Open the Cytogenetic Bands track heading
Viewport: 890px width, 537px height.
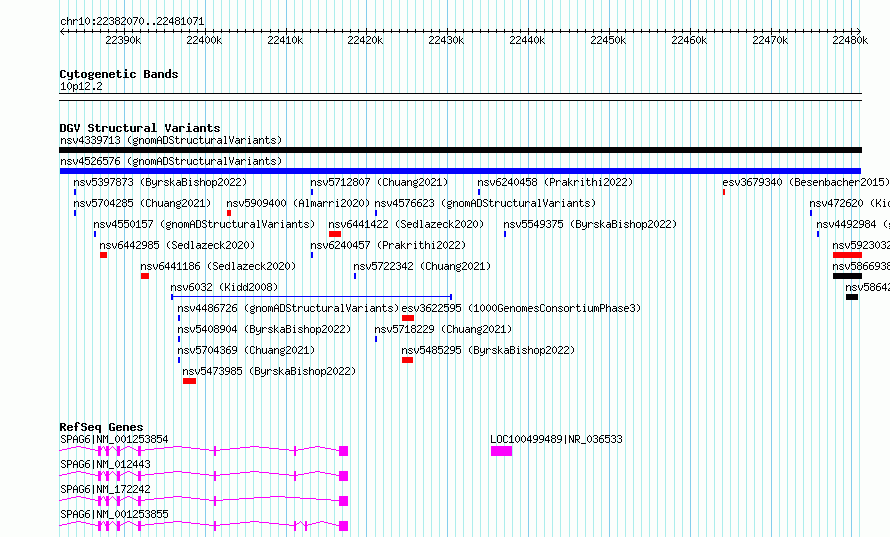[119, 74]
